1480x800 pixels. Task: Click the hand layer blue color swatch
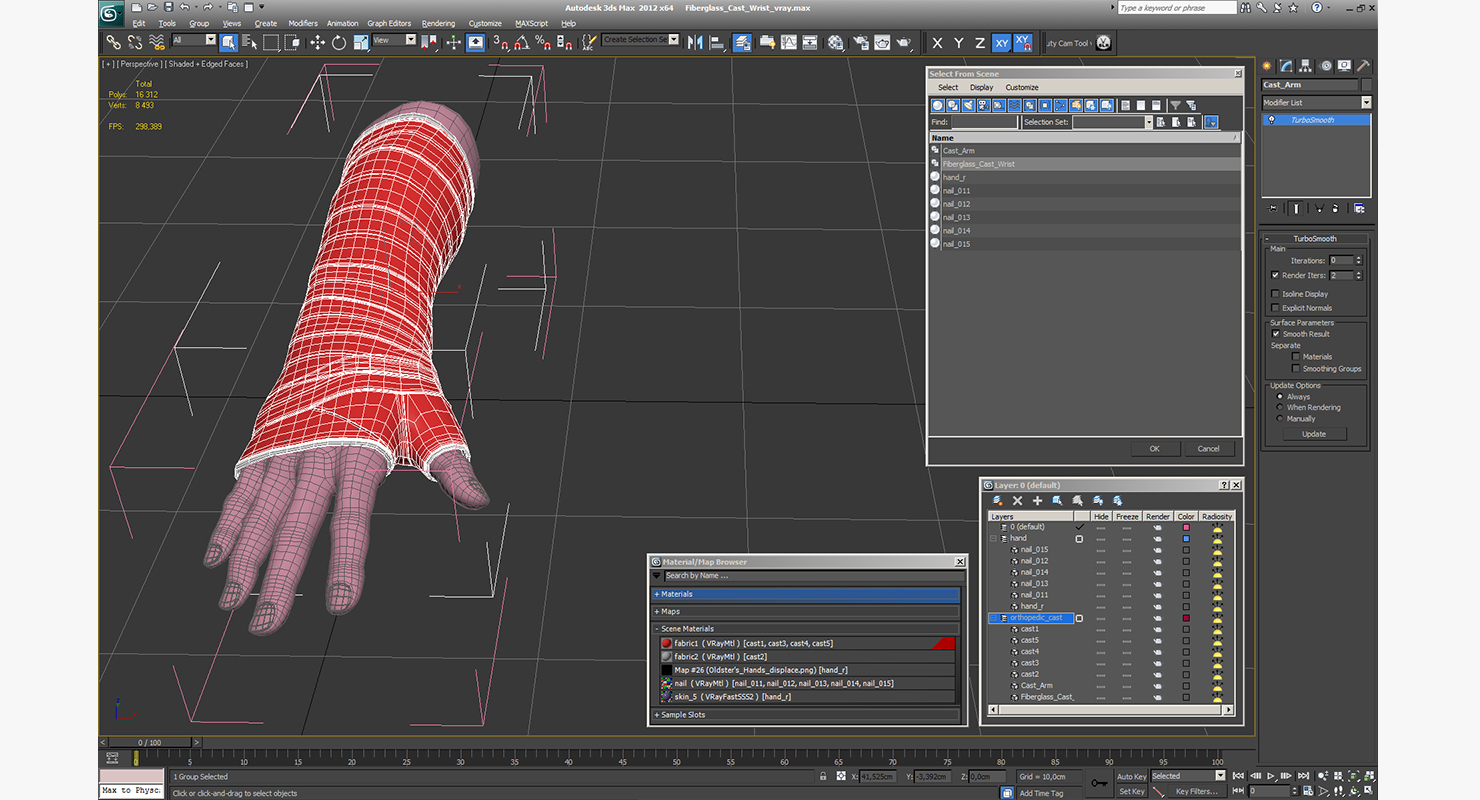click(1186, 538)
